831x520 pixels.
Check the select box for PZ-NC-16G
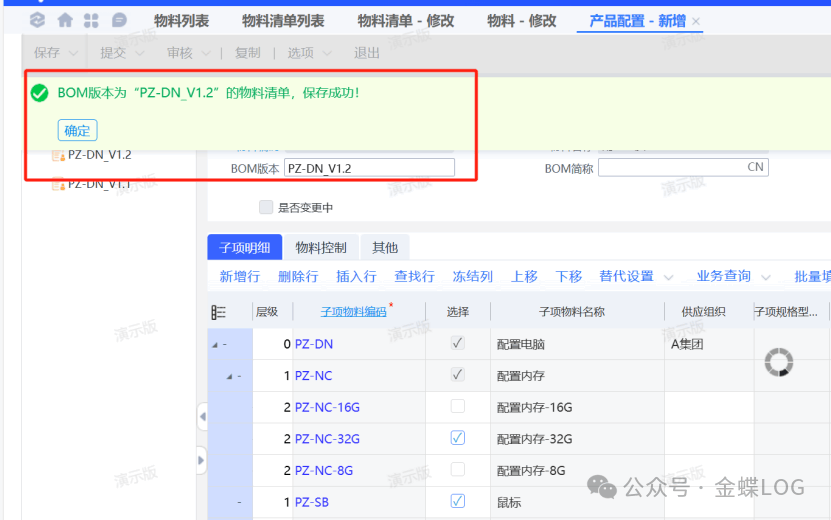pos(457,407)
